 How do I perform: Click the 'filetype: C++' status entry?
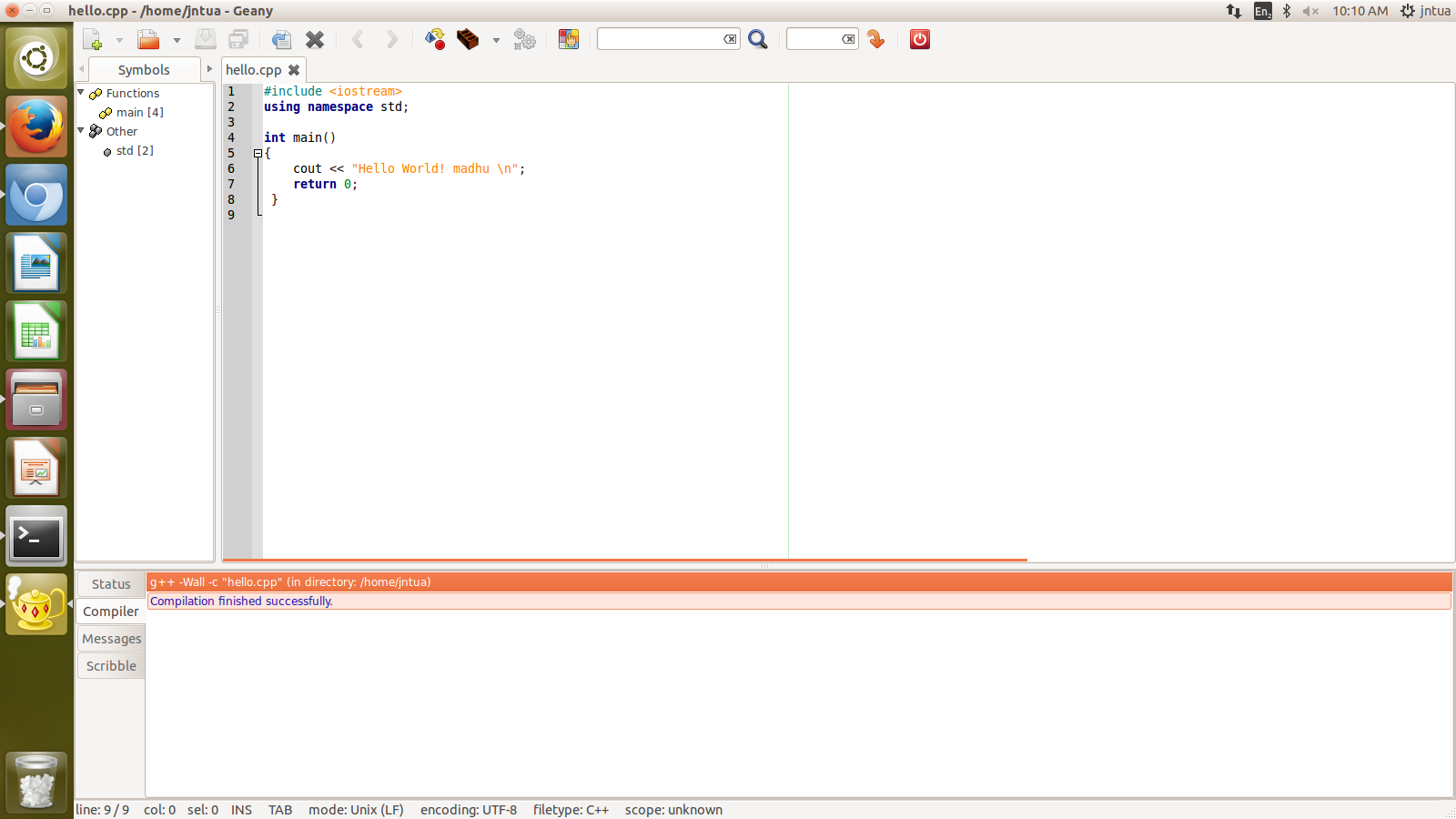click(x=571, y=810)
